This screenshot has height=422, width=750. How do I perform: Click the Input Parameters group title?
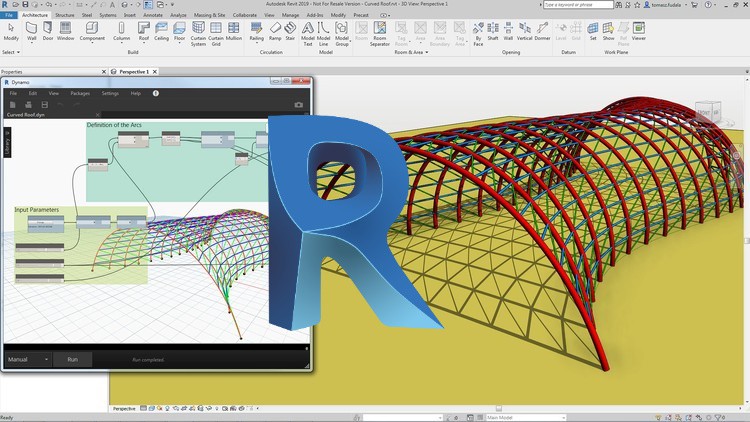point(36,210)
